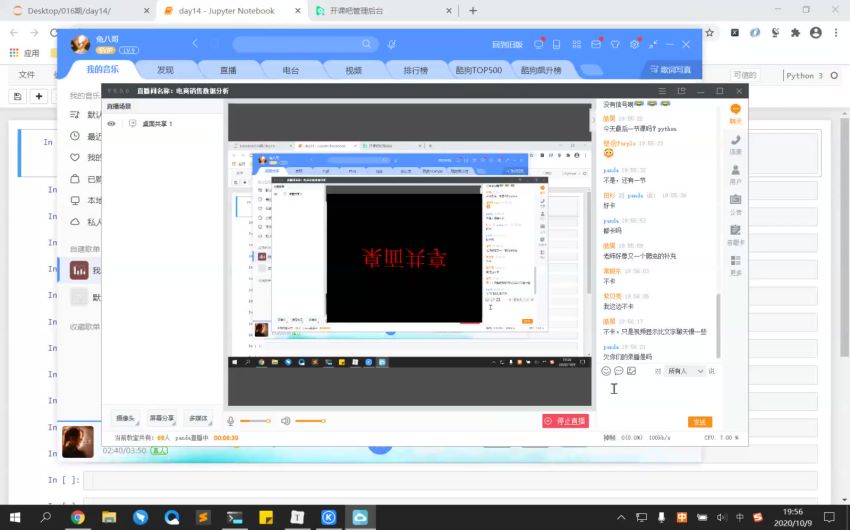Click the quick reply bubble icon
The height and width of the screenshot is (530, 850).
(619, 371)
